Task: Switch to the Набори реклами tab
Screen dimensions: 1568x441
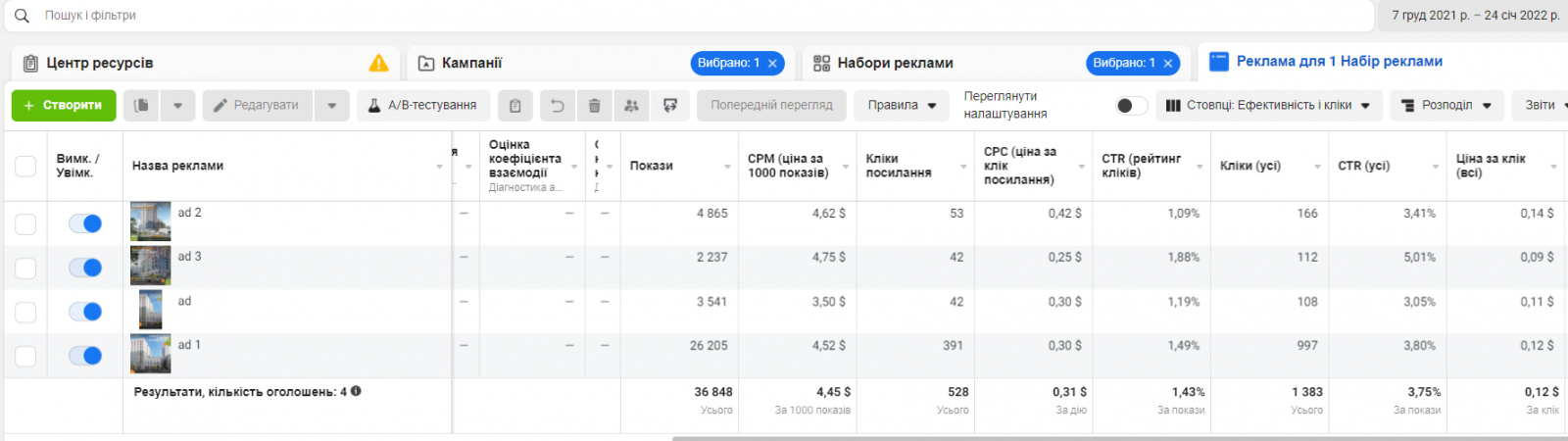Action: coord(894,63)
